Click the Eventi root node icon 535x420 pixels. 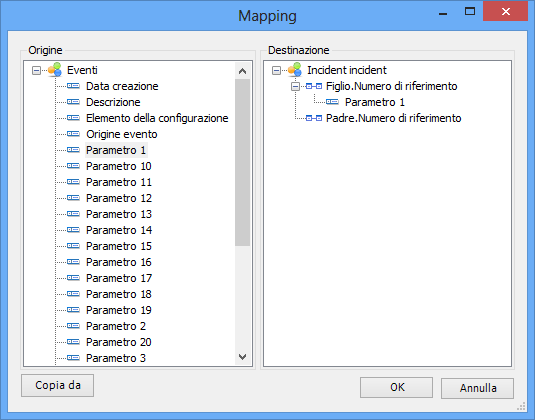coord(55,70)
